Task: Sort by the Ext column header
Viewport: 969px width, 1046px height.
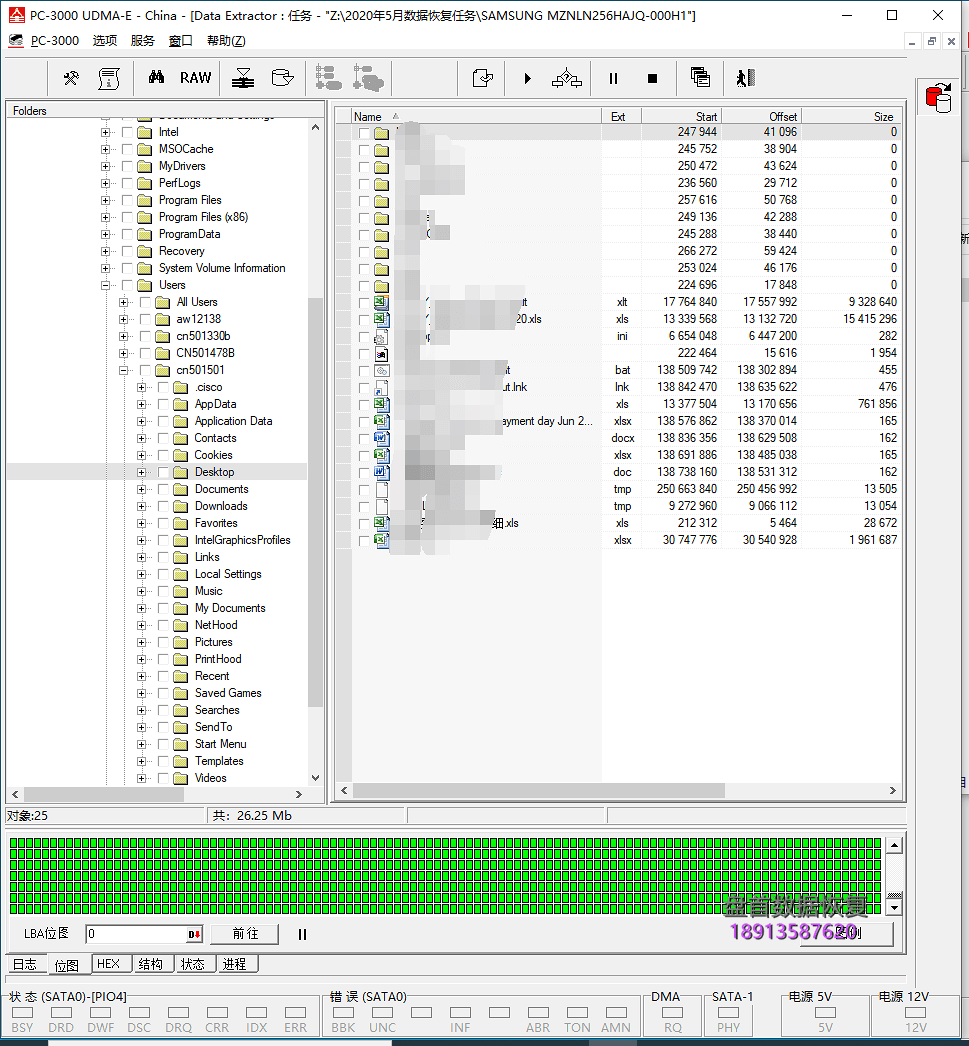Action: point(622,116)
